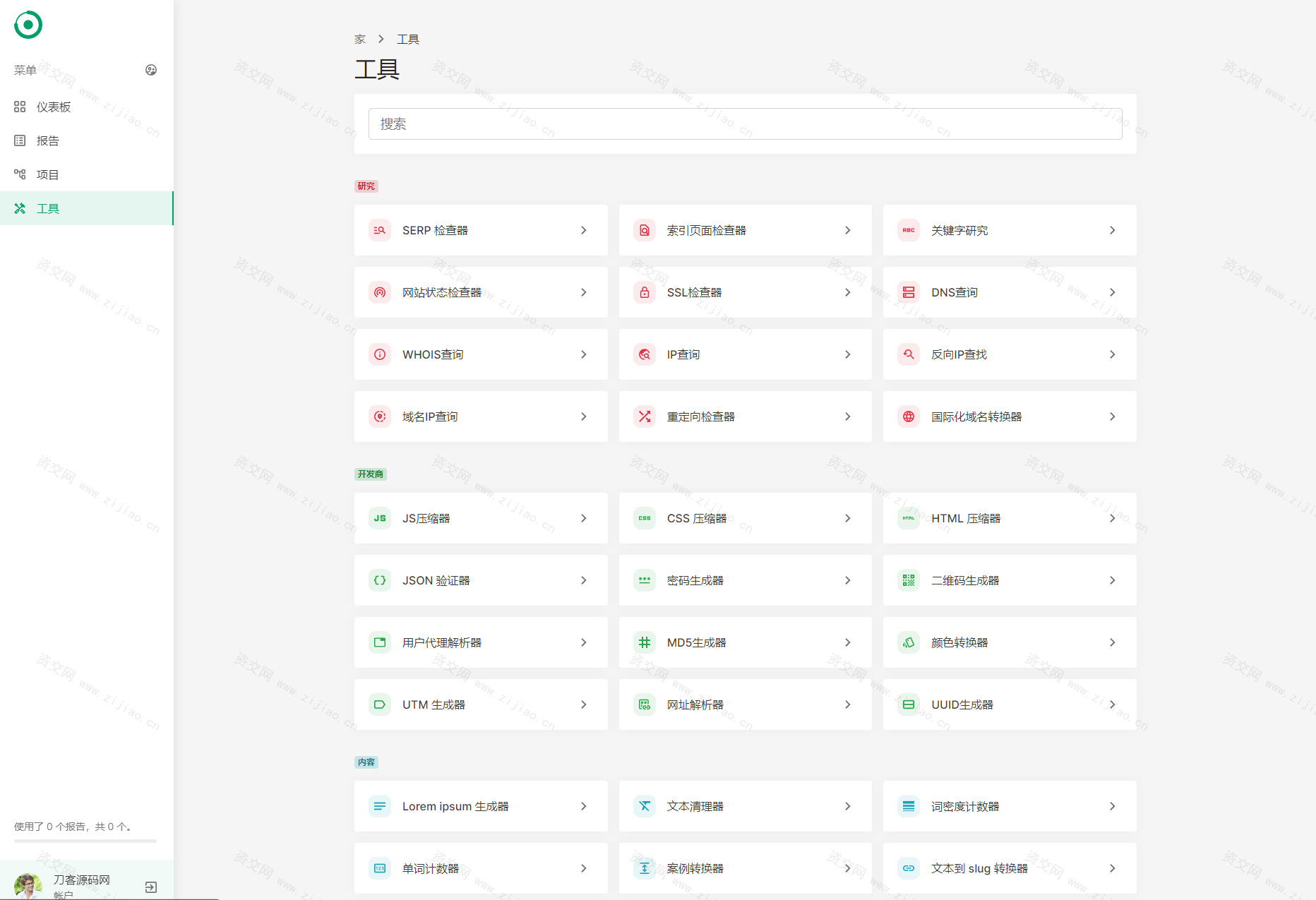Screen dimensions: 1316x900
Task: Click the UUID生成器 icon
Action: coord(909,704)
